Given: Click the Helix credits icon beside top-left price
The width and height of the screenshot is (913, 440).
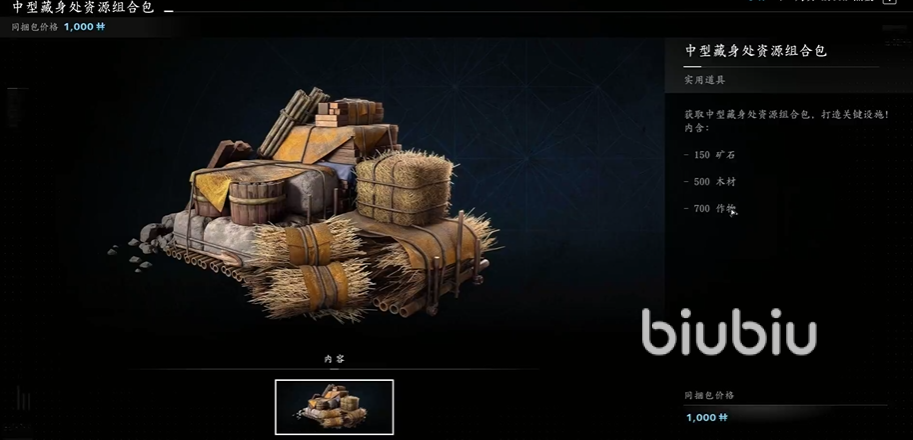Looking at the screenshot, I should point(100,26).
